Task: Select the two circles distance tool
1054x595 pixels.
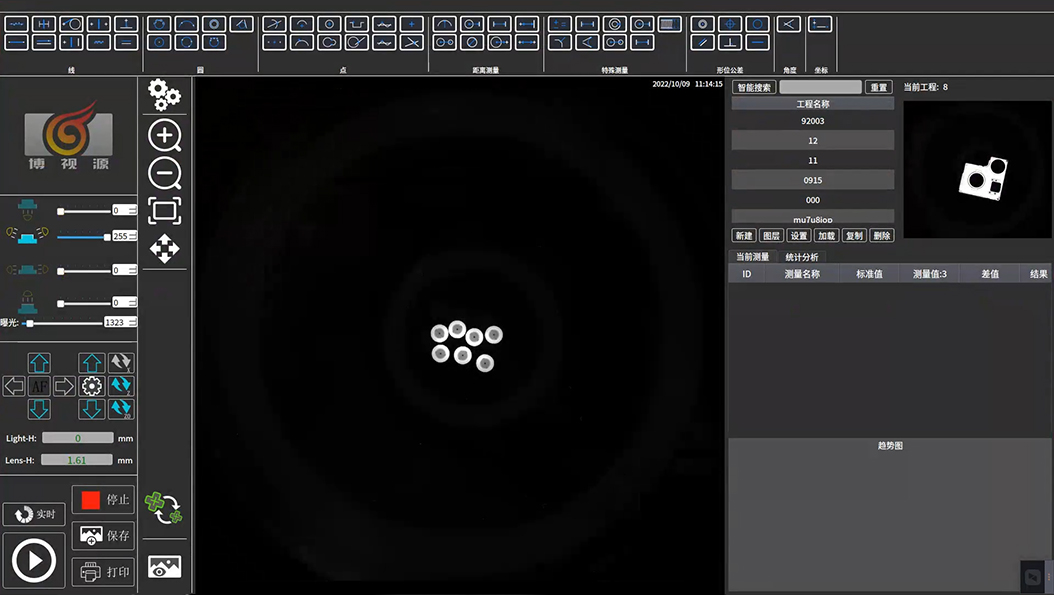Action: tap(444, 42)
